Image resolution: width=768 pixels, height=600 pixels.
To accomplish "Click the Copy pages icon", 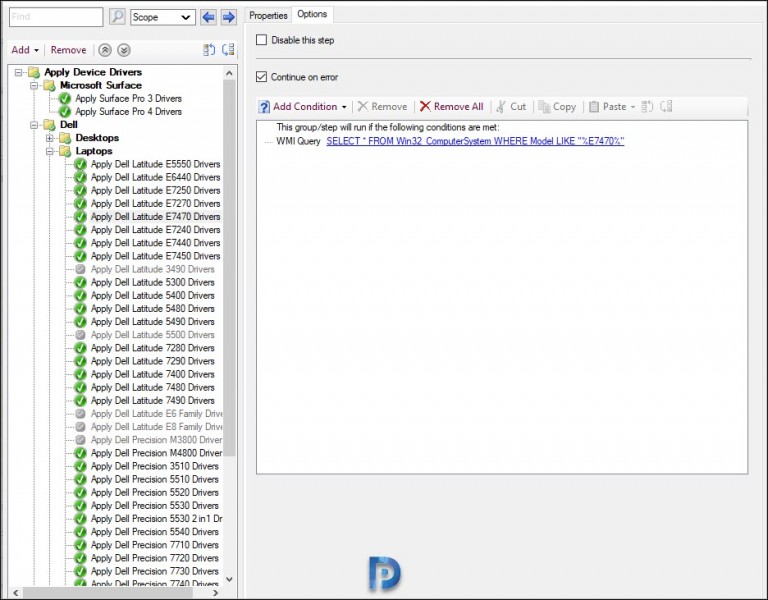I will point(544,106).
